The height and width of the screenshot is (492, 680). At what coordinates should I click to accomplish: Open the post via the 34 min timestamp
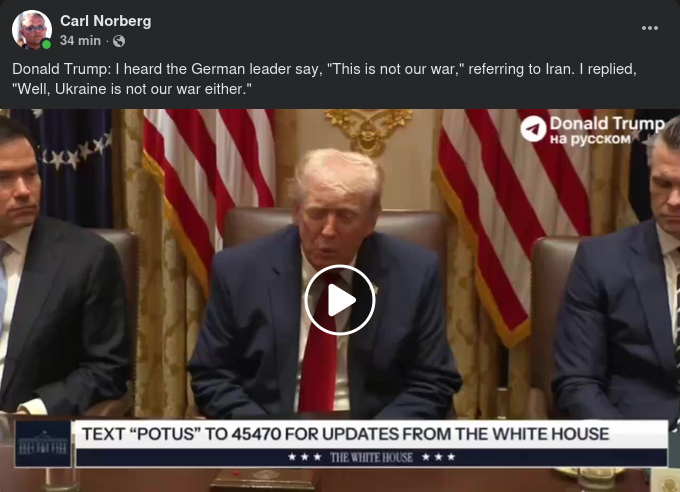point(80,41)
